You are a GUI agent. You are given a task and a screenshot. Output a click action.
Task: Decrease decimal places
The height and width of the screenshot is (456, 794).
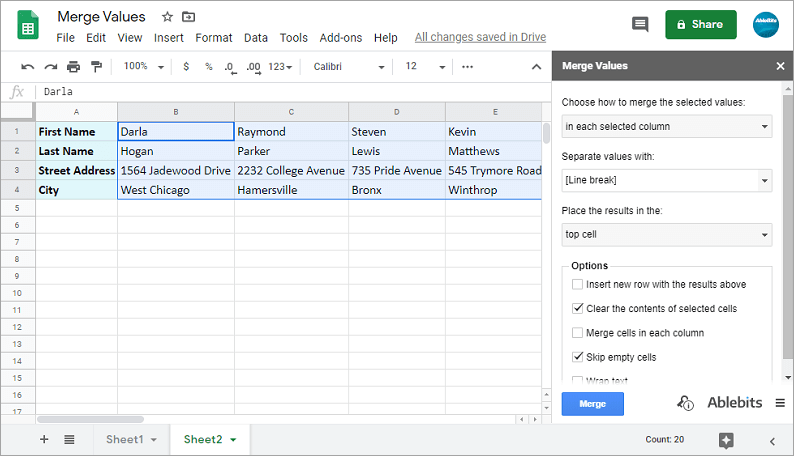tap(230, 67)
